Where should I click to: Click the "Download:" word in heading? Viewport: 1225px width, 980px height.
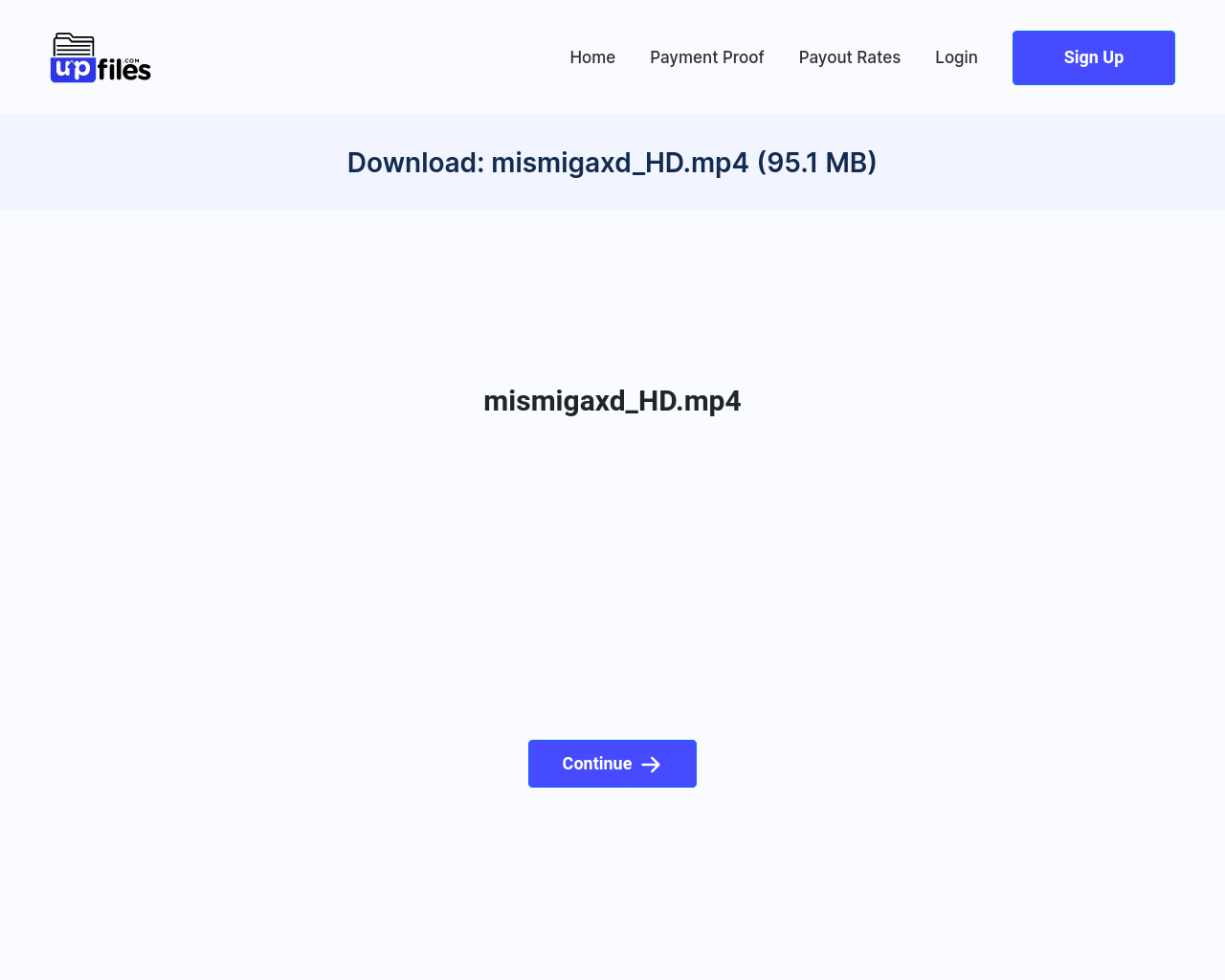pyautogui.click(x=416, y=163)
